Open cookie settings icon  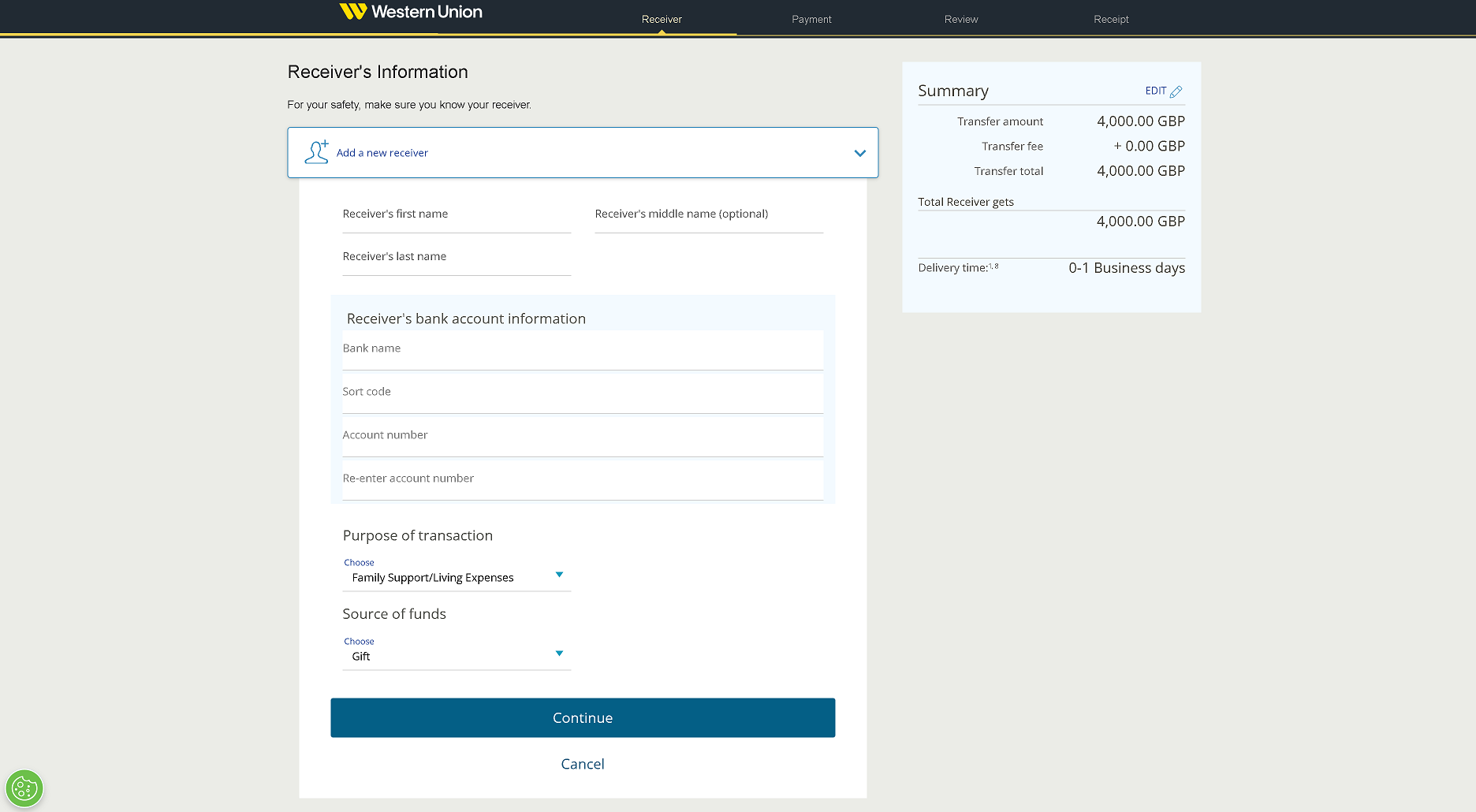coord(24,788)
